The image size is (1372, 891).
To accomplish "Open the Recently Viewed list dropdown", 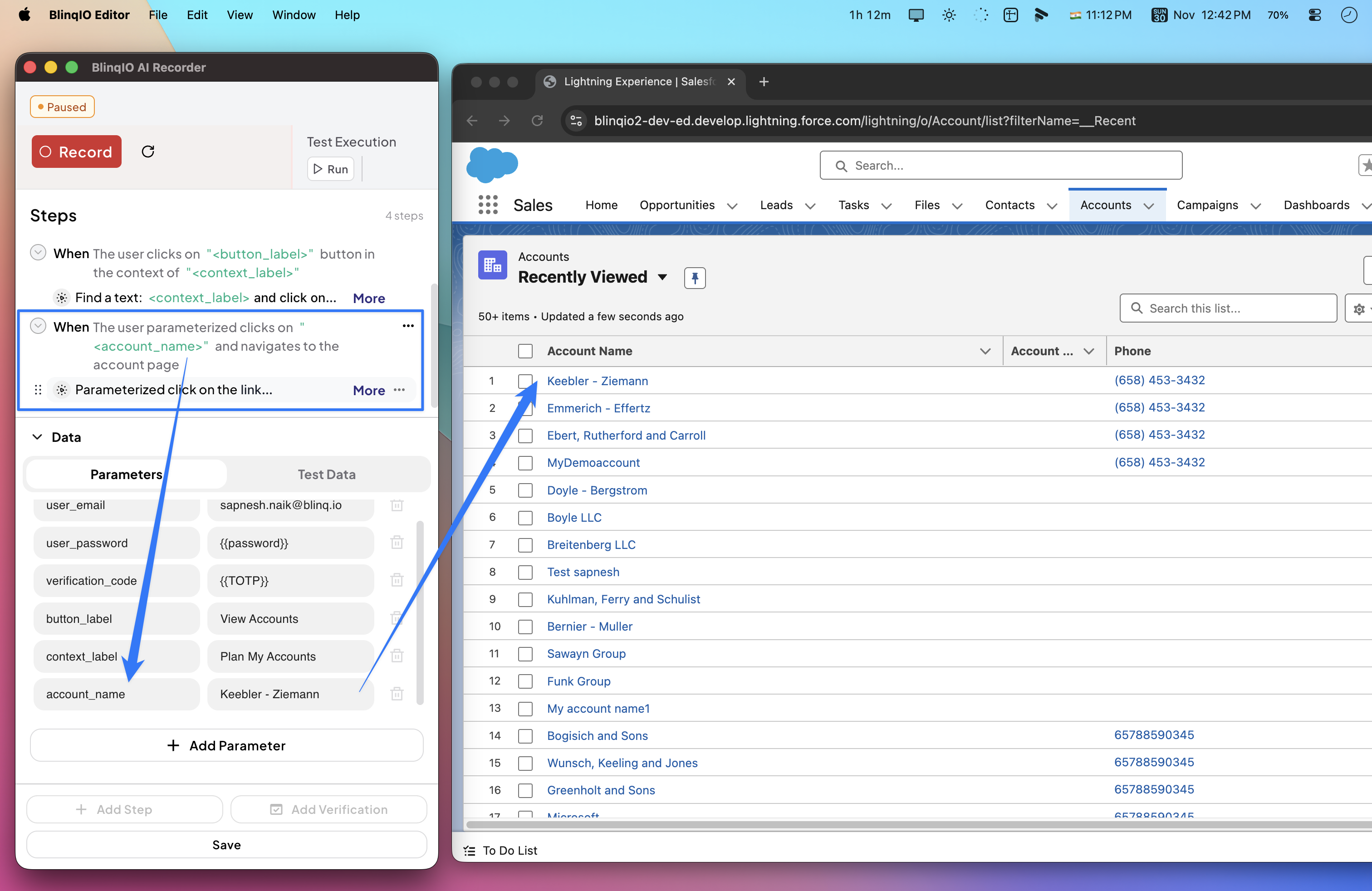I will [662, 277].
